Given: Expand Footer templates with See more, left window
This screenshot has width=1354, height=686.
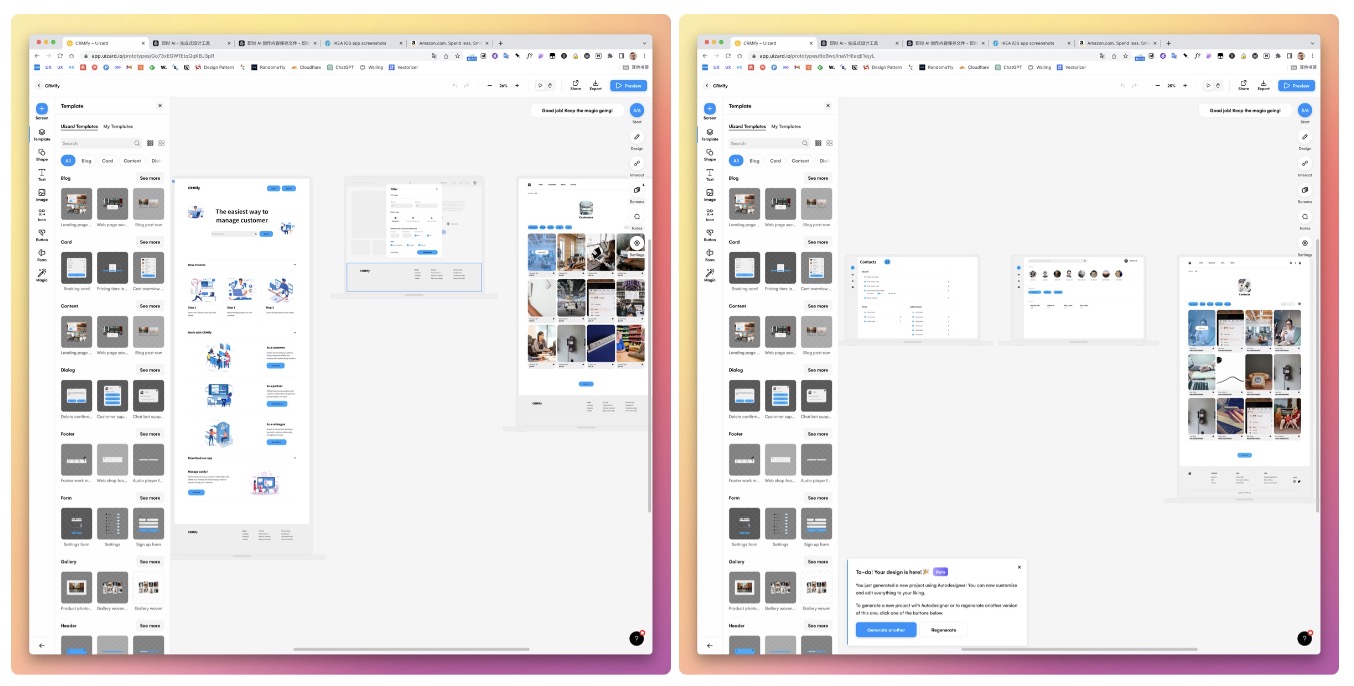Looking at the screenshot, I should [150, 434].
